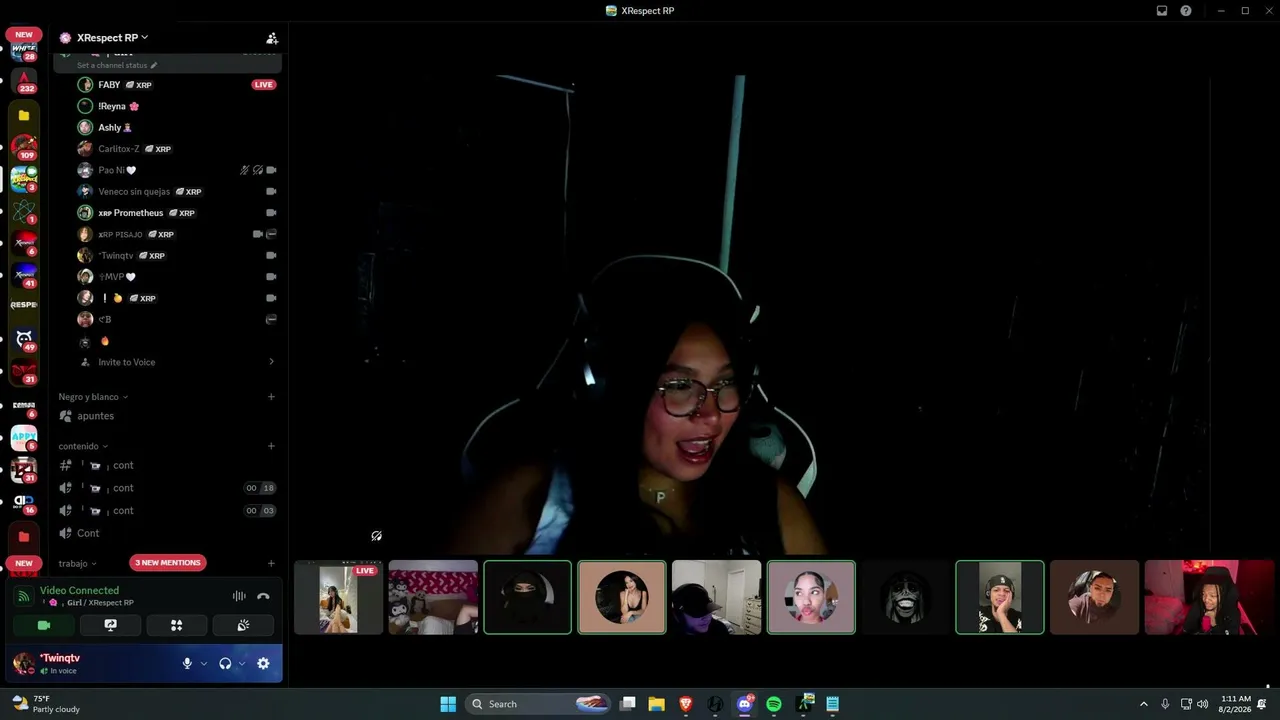This screenshot has width=1280, height=720.
Task: Open the Windows Start menu
Action: pos(448,704)
